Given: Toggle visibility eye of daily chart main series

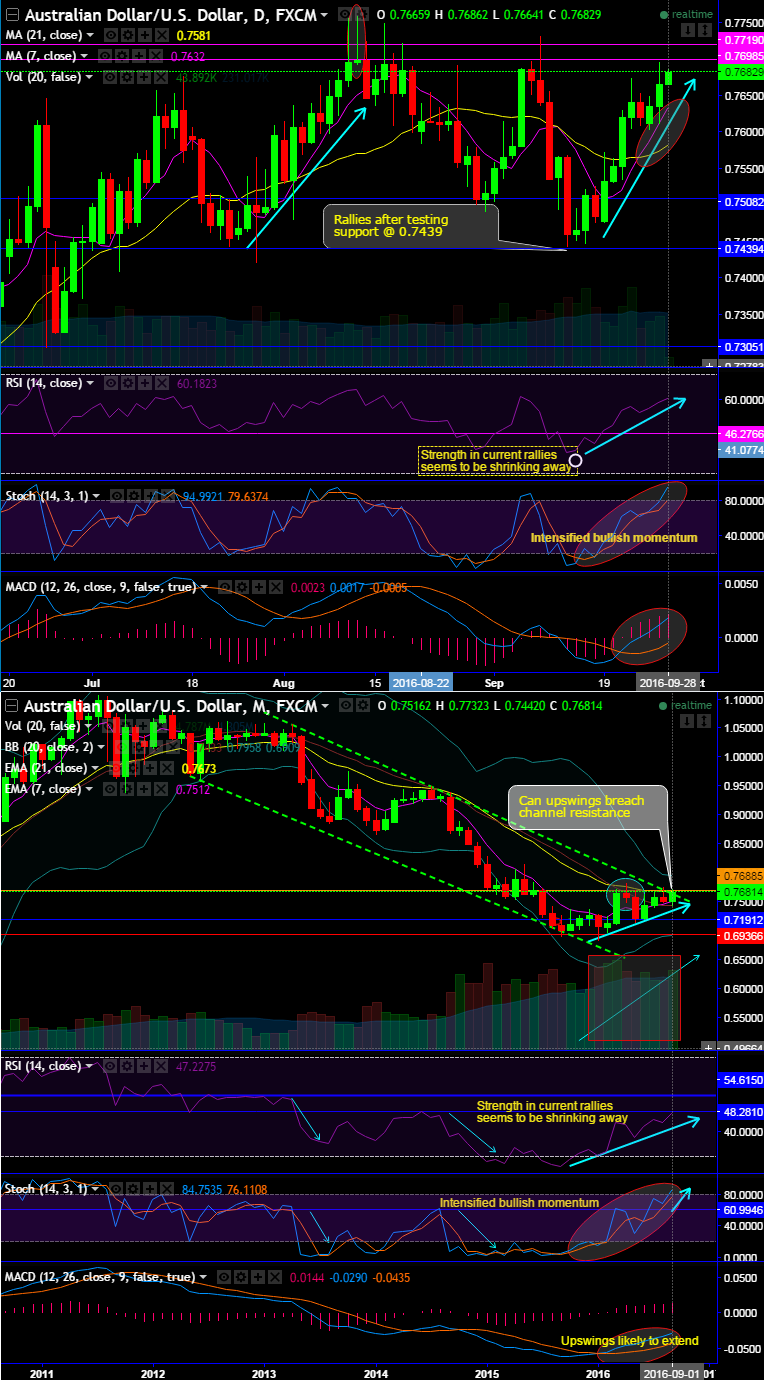Looking at the screenshot, I should [344, 14].
